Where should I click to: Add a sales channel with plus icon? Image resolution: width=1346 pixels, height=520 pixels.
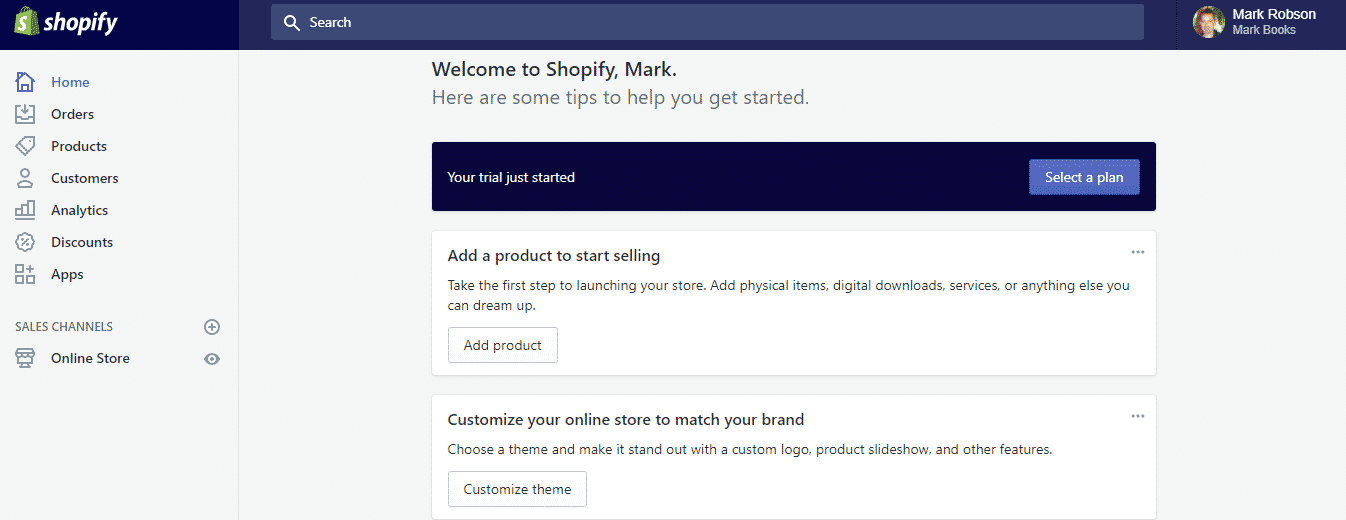tap(212, 327)
